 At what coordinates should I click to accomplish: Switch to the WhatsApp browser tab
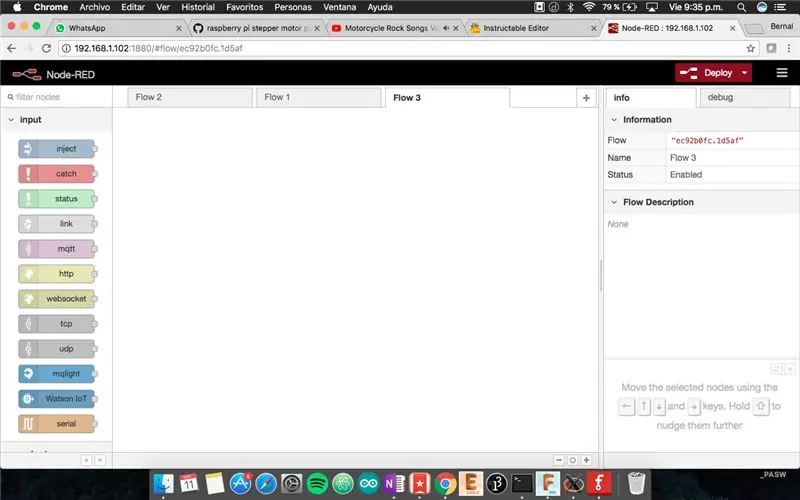(118, 28)
